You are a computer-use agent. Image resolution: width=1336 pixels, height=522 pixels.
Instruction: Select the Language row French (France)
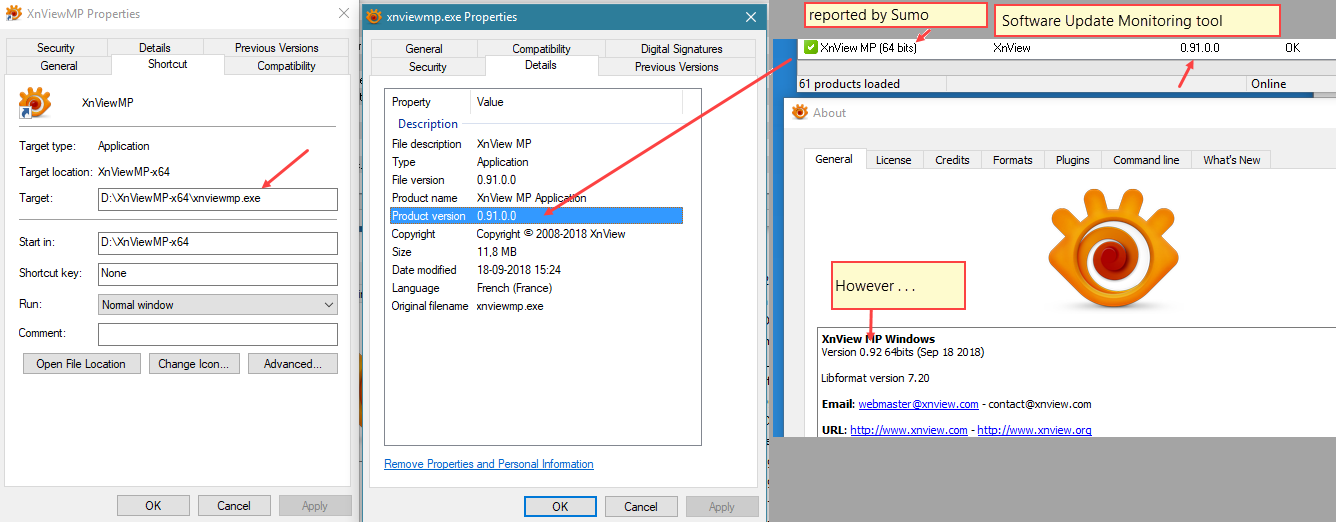(x=536, y=288)
